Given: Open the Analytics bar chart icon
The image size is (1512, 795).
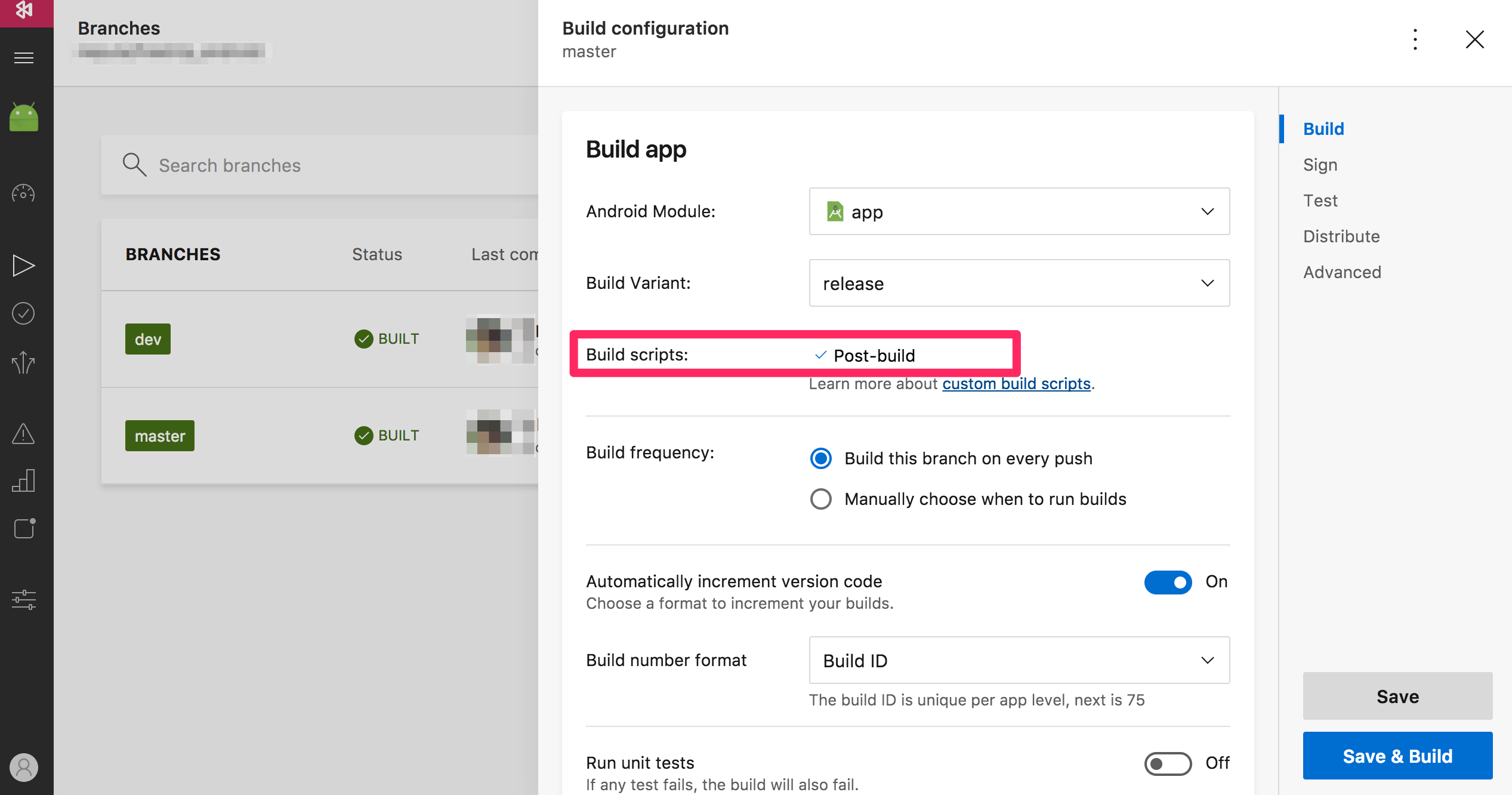Looking at the screenshot, I should point(24,480).
